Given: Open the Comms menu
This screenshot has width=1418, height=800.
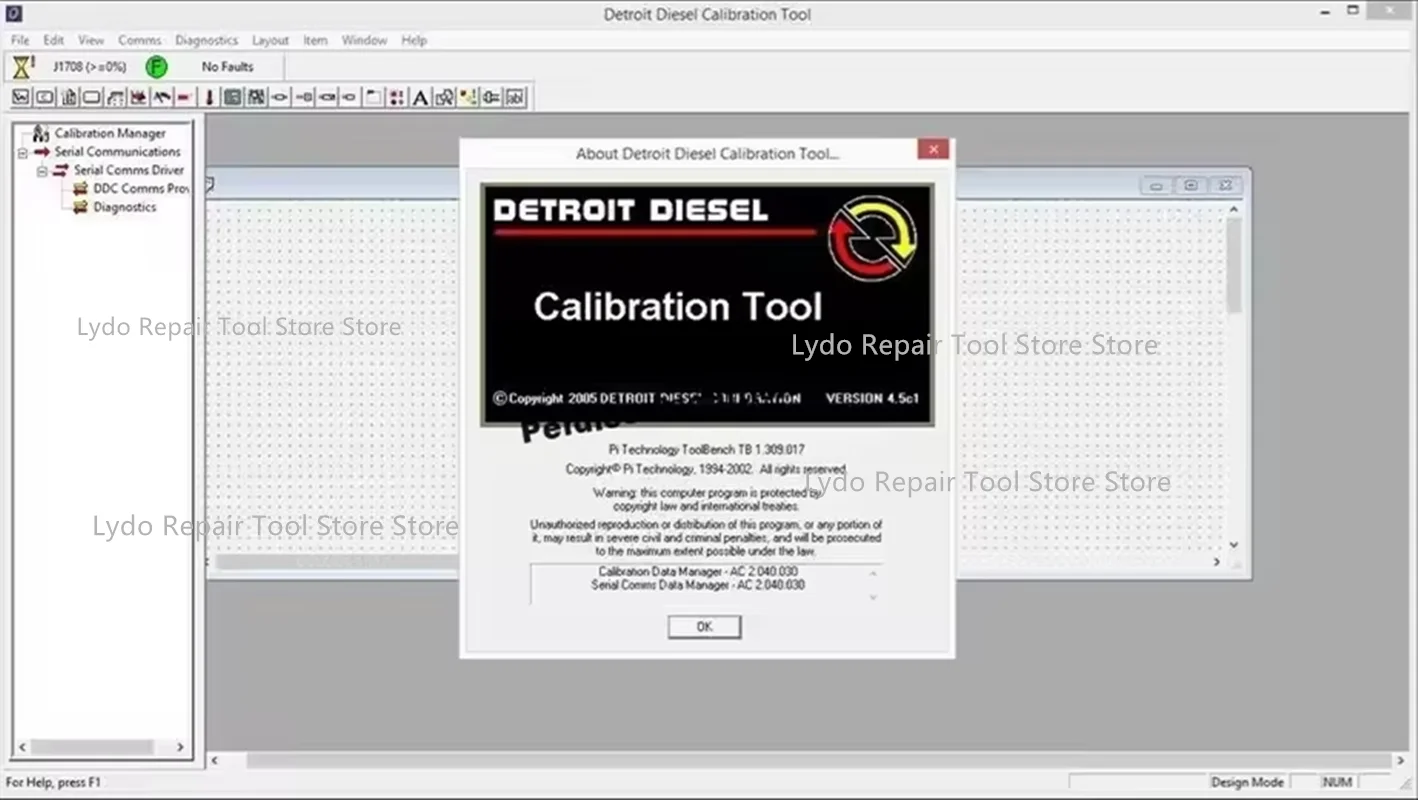Looking at the screenshot, I should pos(139,40).
